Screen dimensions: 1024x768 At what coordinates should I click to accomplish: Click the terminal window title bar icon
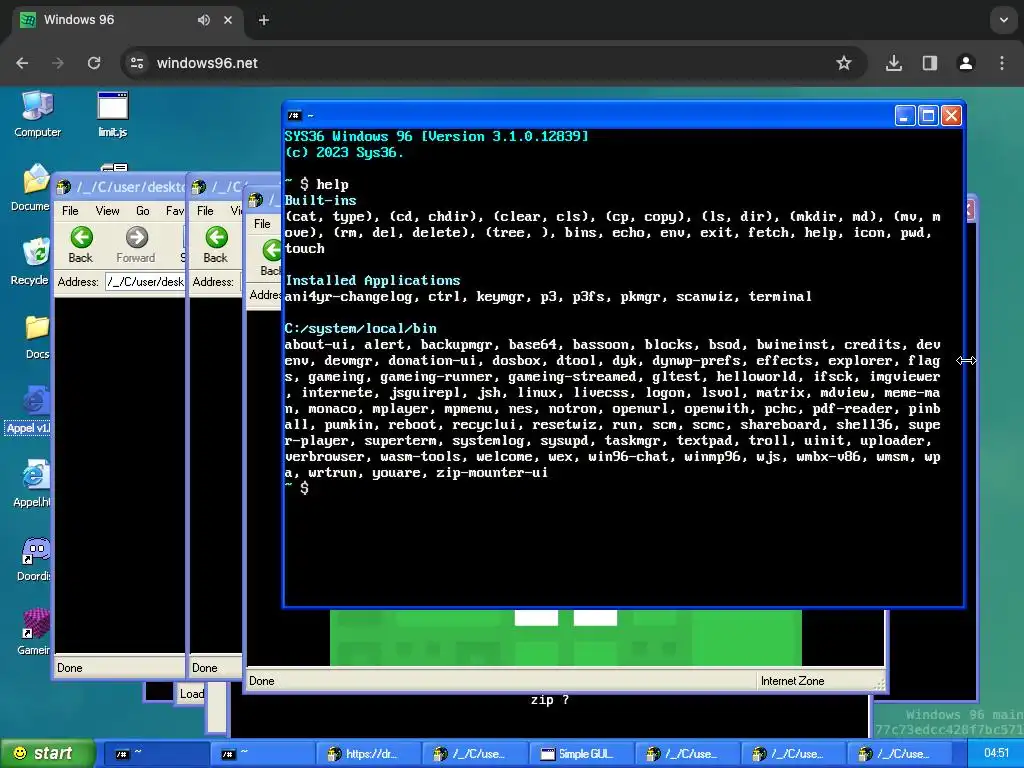(295, 116)
